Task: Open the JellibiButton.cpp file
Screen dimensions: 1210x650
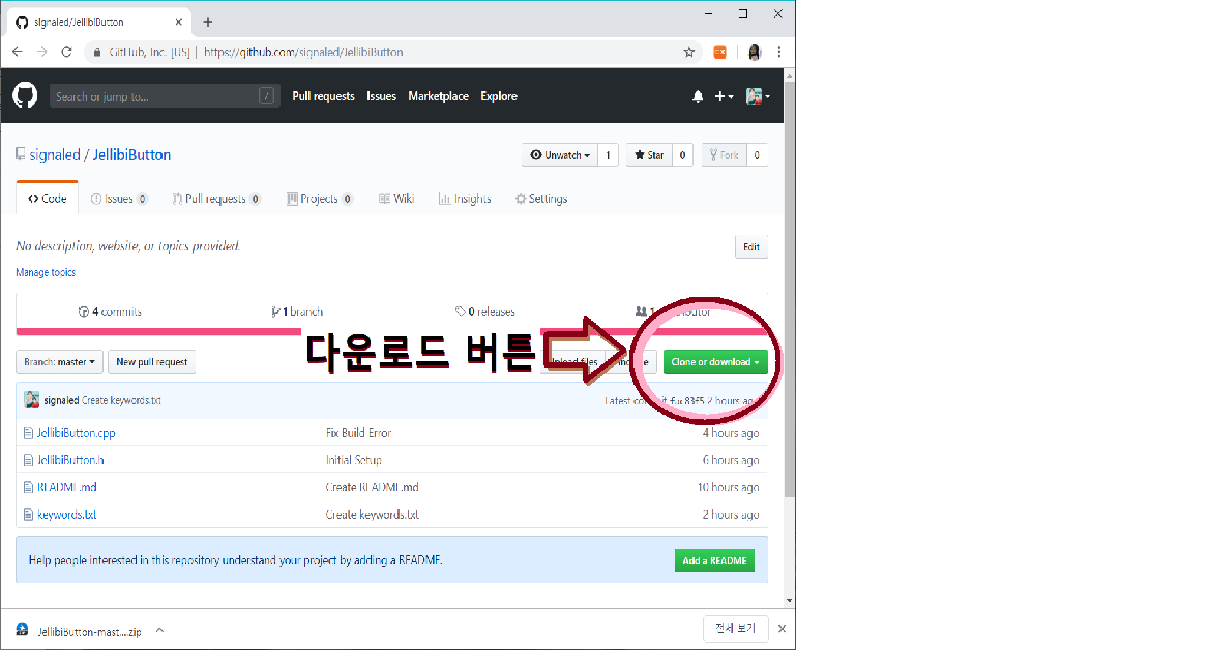Action: click(x=76, y=433)
